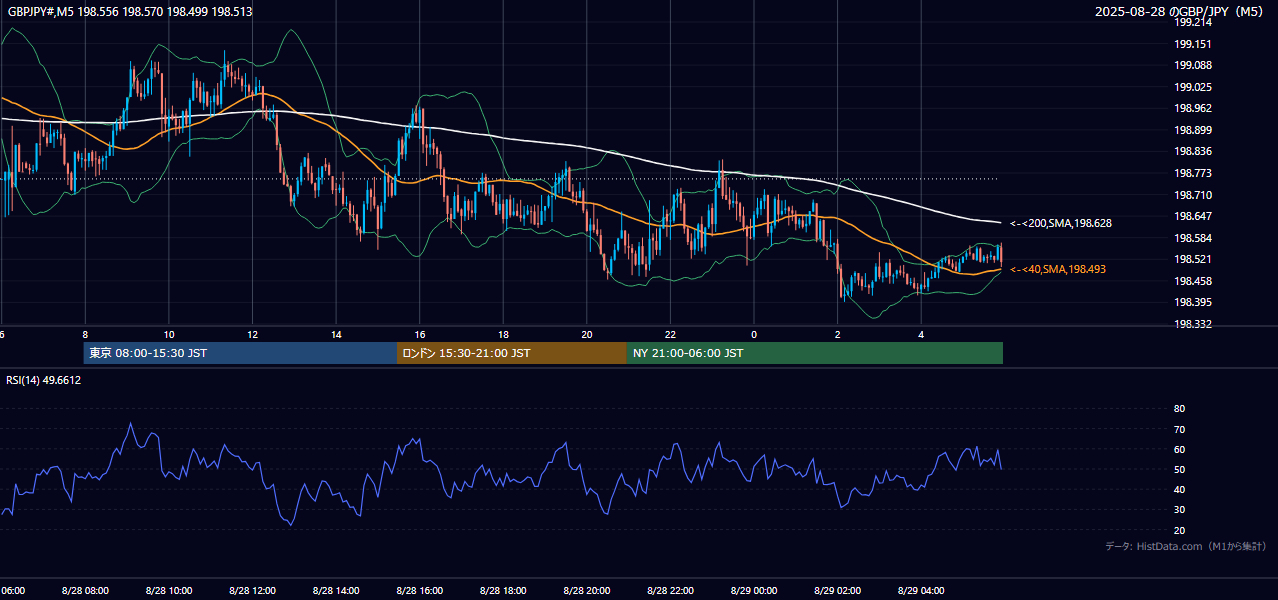
Task: Click the RSI scale value 80
Action: pyautogui.click(x=1179, y=409)
